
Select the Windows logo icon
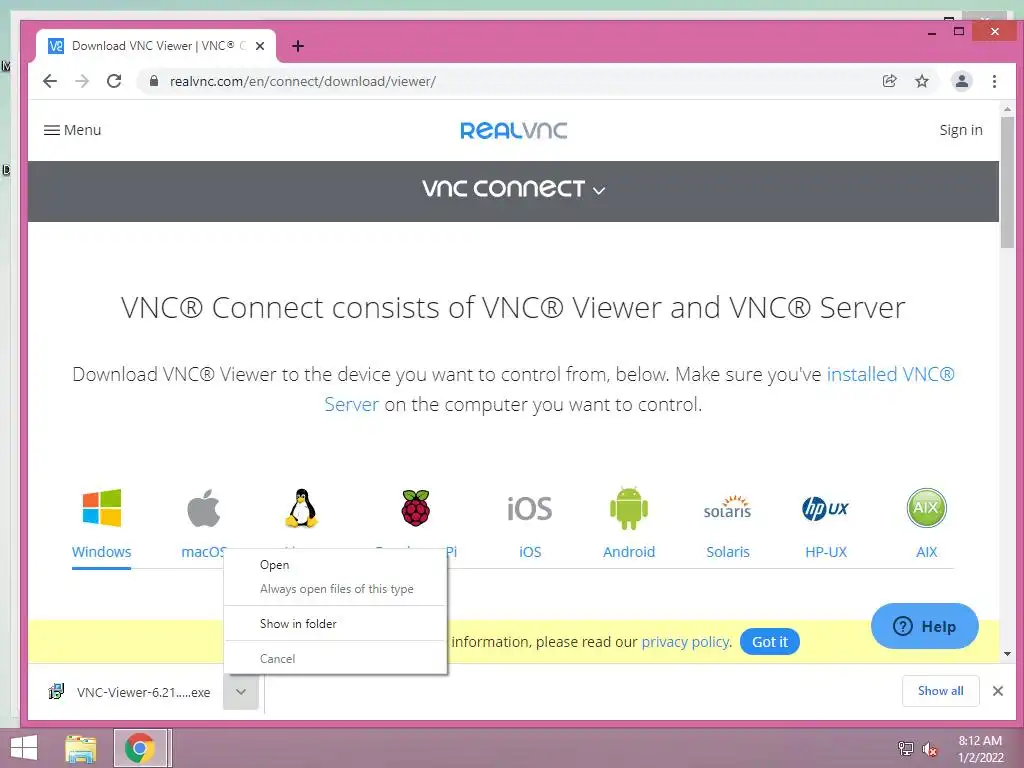coord(101,508)
